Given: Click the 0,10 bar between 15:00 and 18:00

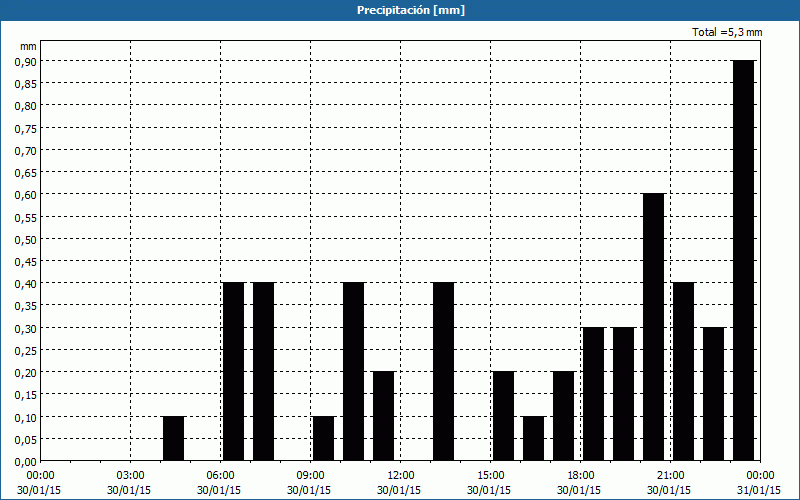Looking at the screenshot, I should (534, 438).
